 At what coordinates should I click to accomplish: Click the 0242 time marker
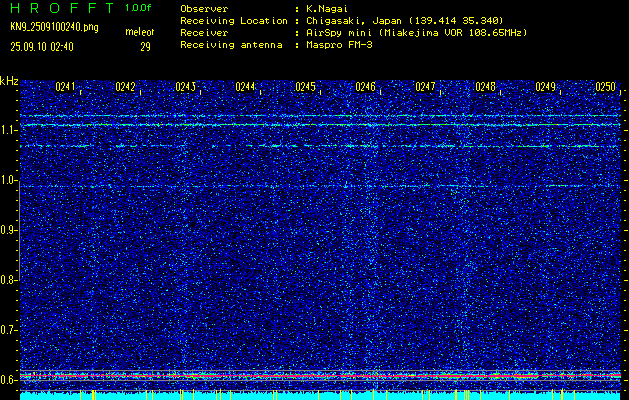[x=125, y=87]
